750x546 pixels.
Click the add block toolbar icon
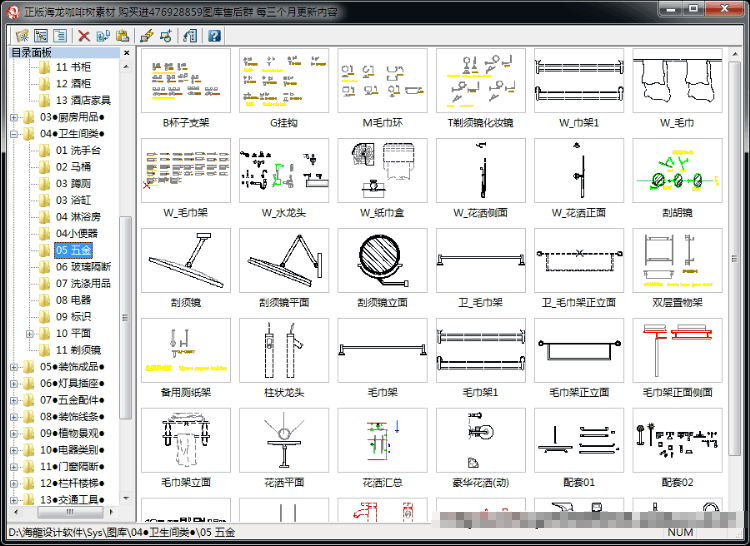click(166, 36)
